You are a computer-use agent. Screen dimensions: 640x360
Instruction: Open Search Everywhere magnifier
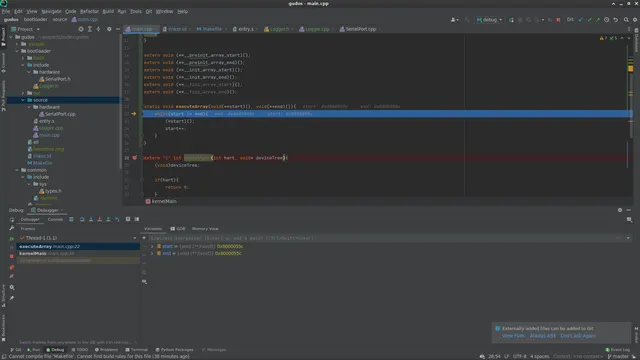pos(626,20)
